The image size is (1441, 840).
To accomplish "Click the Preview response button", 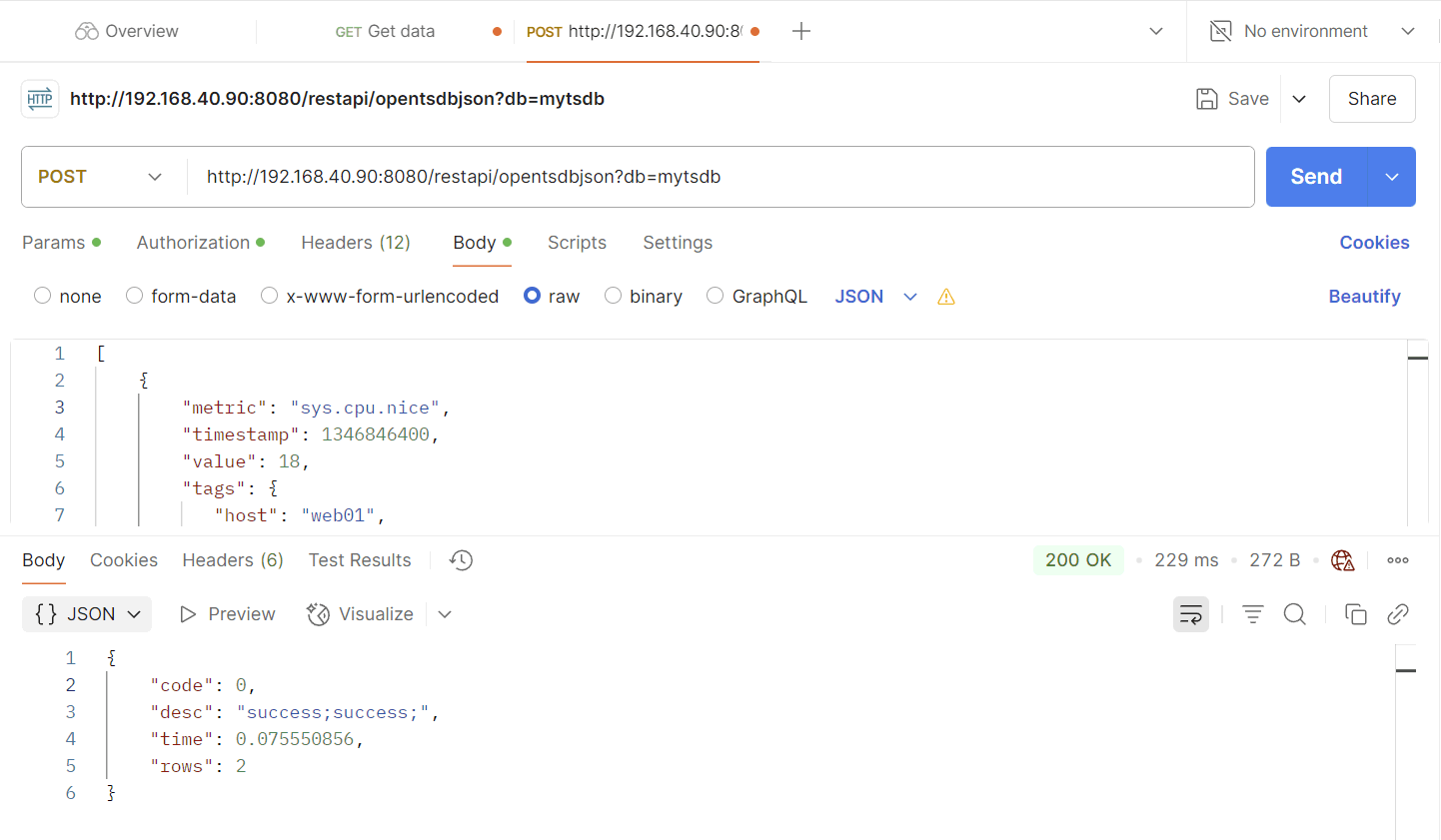I will [227, 614].
